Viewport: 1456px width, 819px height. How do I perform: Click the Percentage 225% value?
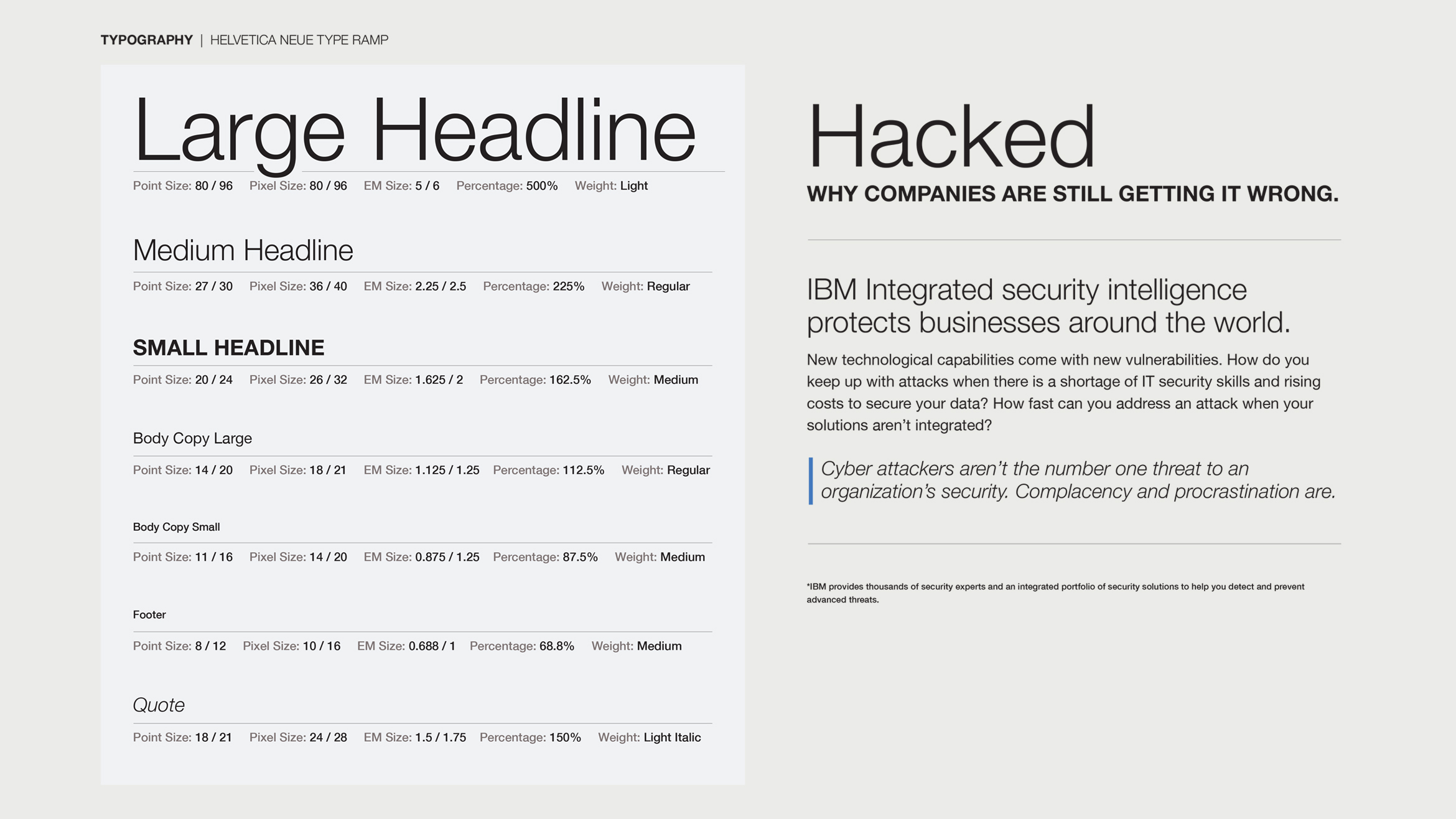pyautogui.click(x=568, y=286)
